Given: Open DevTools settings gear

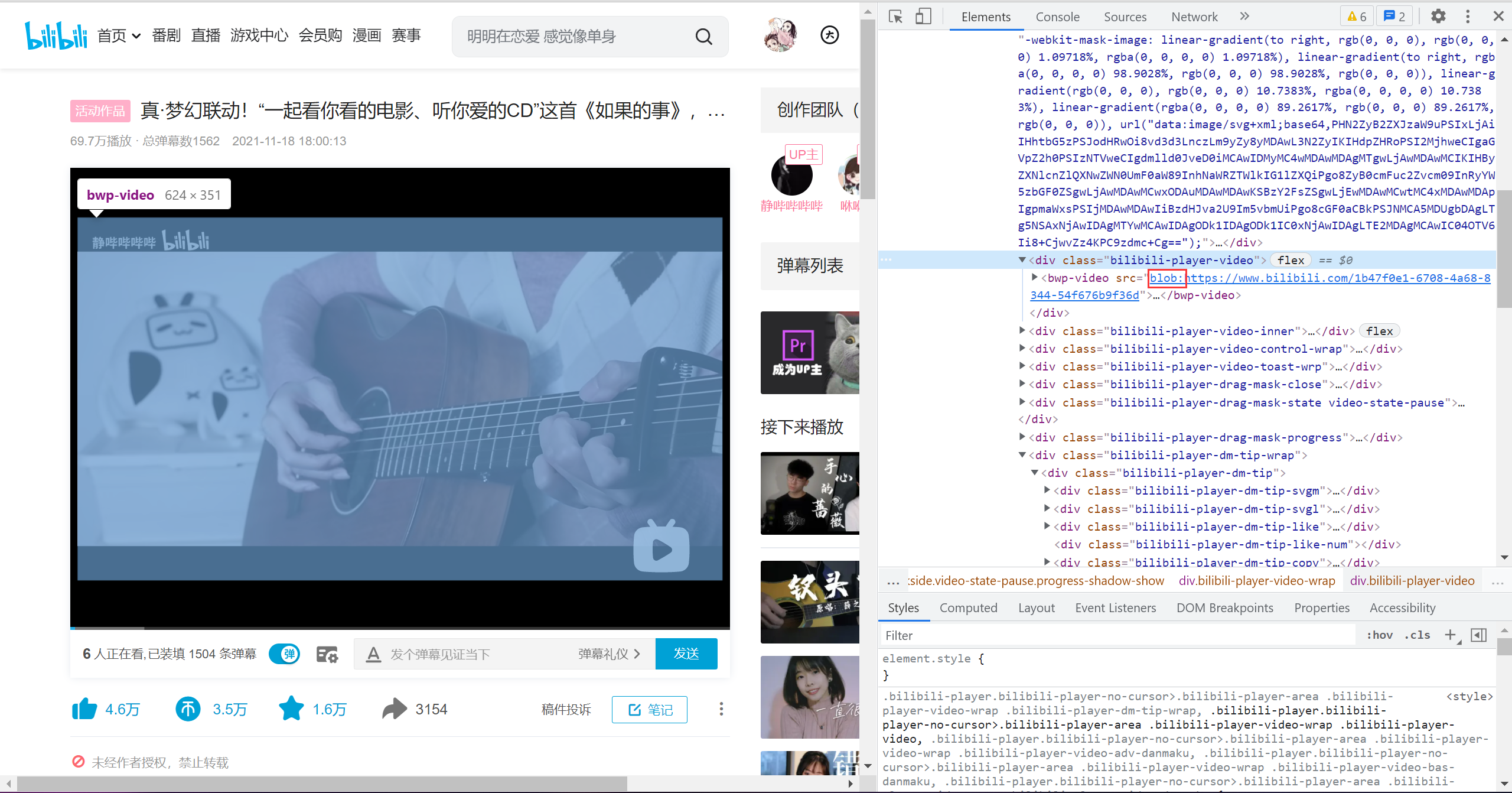Looking at the screenshot, I should (x=1438, y=17).
